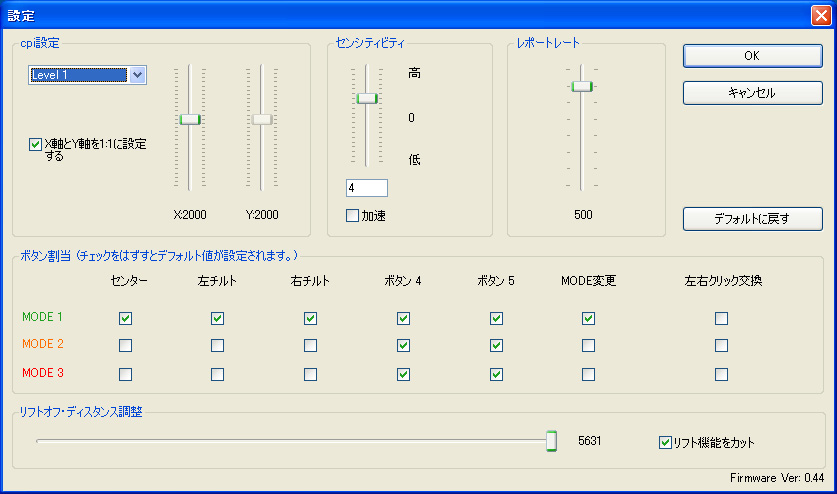Click the レポートレート slider handle
This screenshot has width=837, height=494.
582,87
